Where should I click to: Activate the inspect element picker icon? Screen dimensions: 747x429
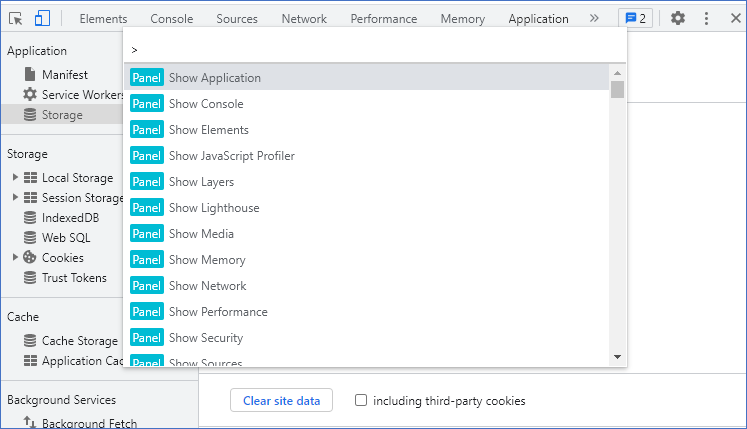[15, 18]
